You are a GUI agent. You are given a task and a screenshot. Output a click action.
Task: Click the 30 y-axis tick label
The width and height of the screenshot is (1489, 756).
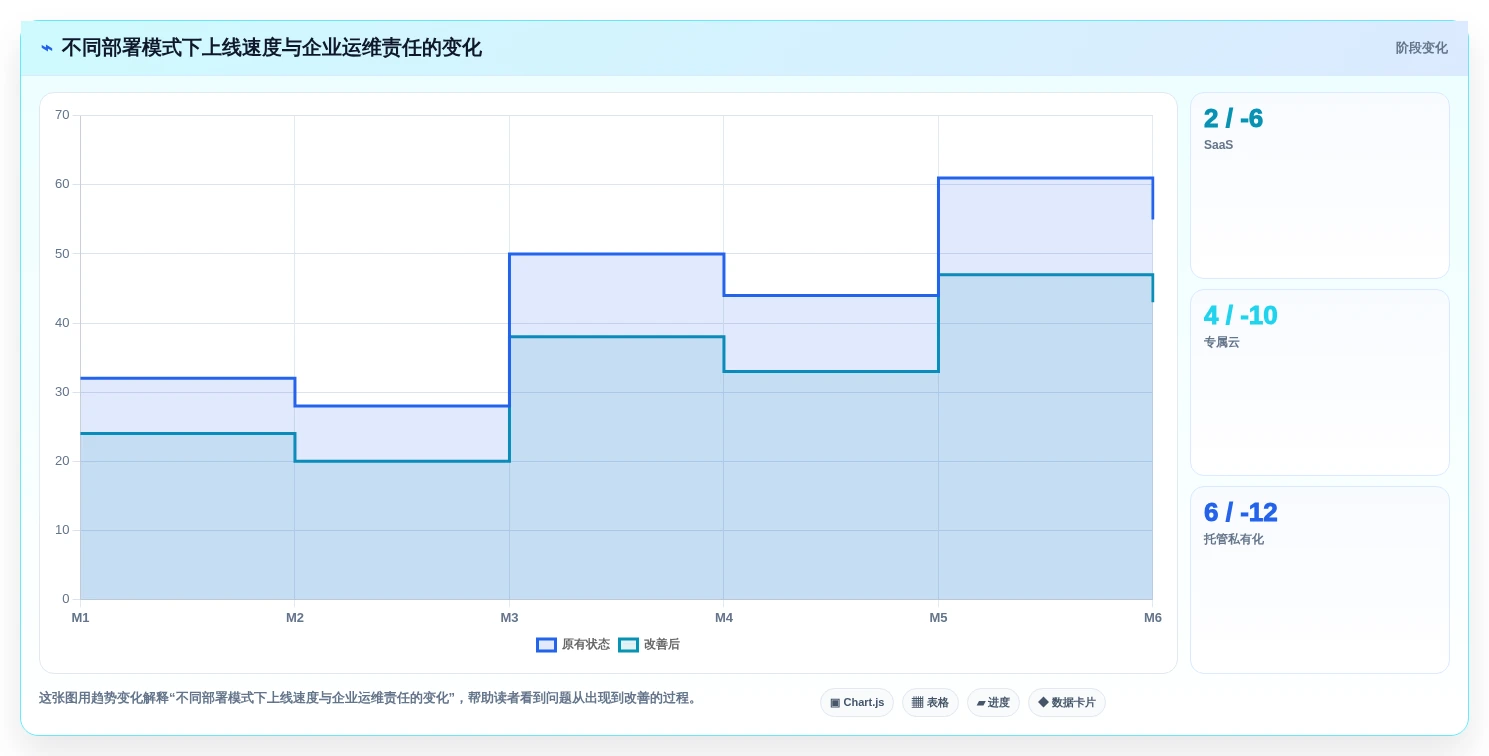(62, 392)
